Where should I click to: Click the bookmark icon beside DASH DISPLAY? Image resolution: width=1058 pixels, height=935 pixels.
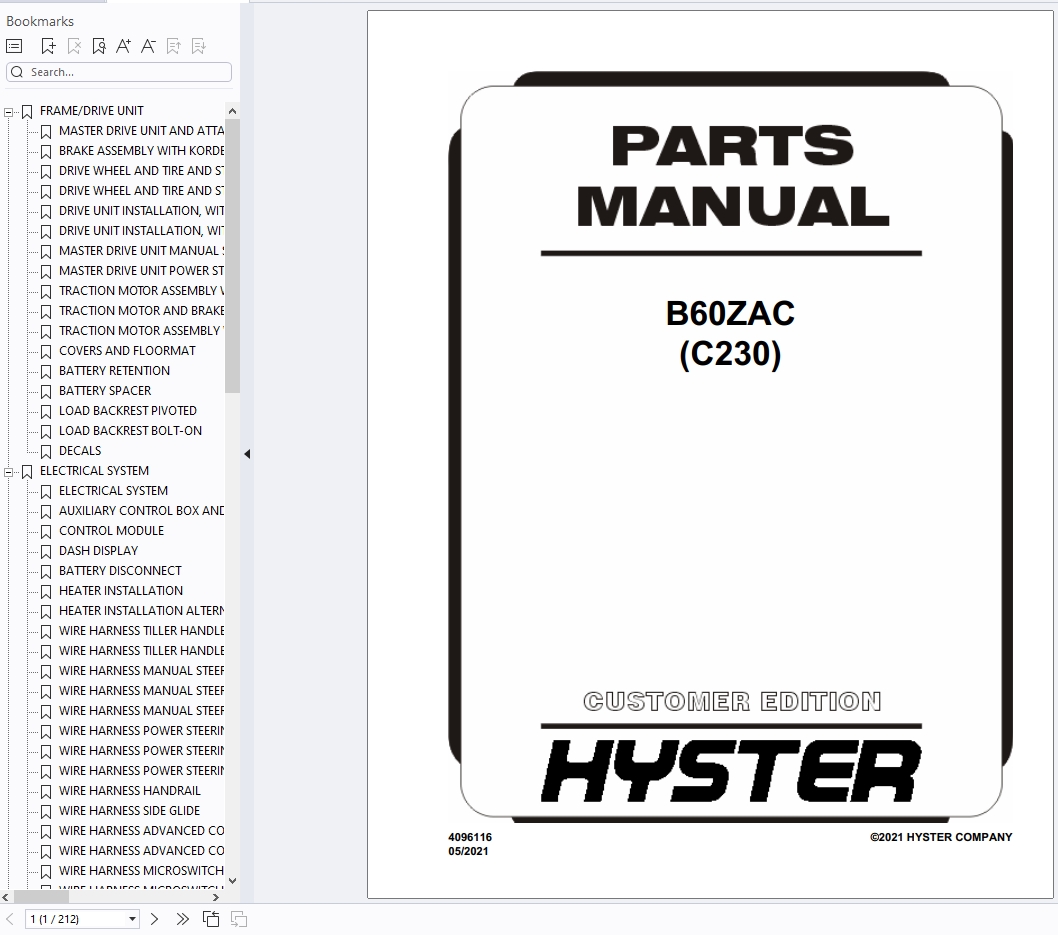tap(46, 552)
